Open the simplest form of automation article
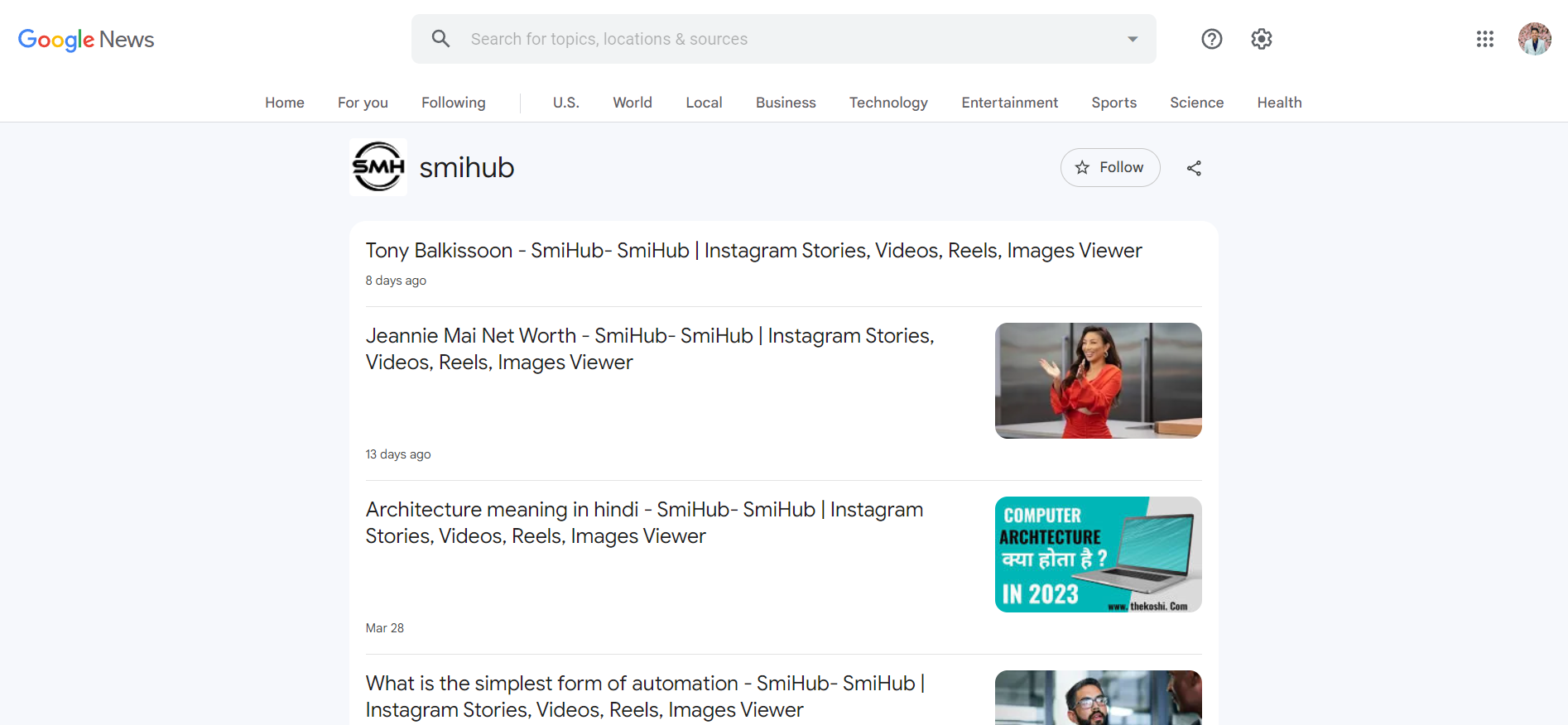Viewport: 1568px width, 725px height. tap(645, 697)
